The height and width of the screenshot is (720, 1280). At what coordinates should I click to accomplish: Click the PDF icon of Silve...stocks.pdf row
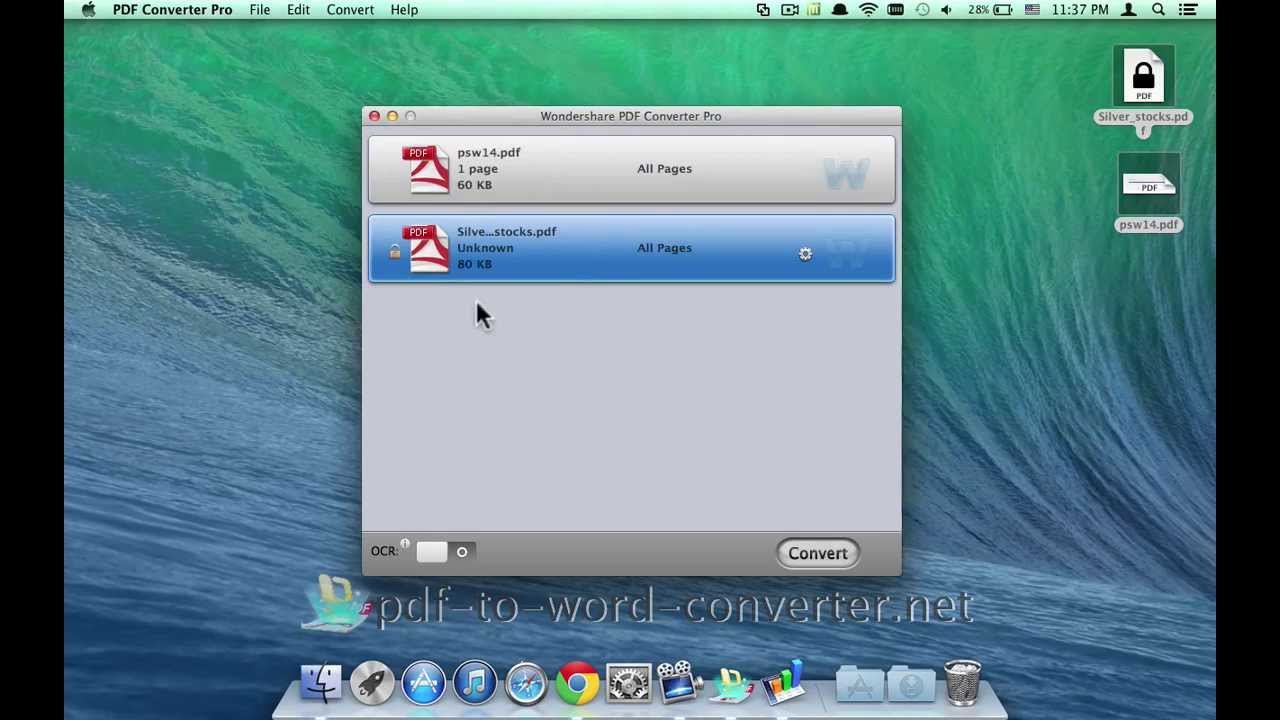427,248
